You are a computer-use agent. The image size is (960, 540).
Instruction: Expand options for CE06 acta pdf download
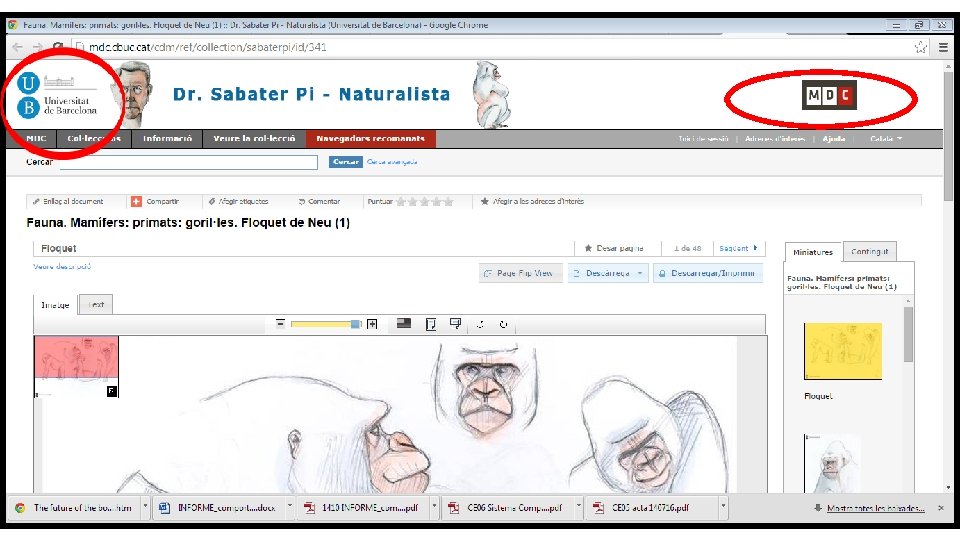(723, 507)
